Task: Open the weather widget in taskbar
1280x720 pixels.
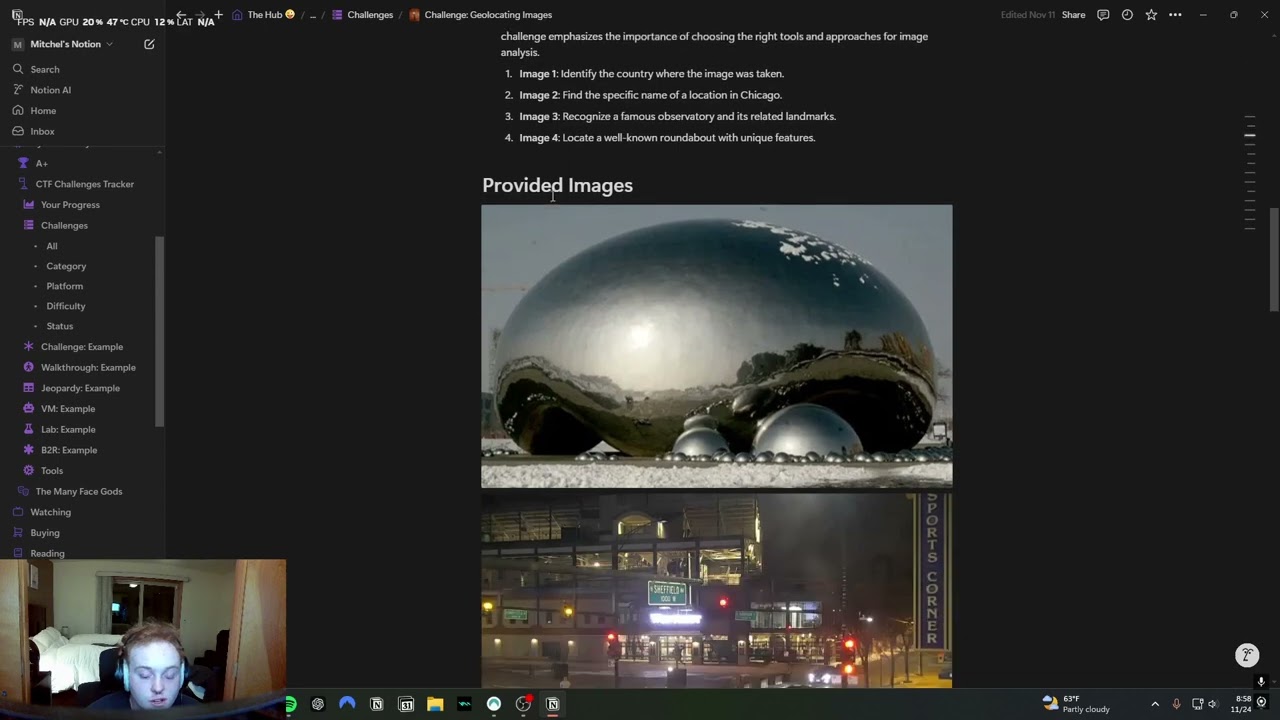Action: 1076,704
